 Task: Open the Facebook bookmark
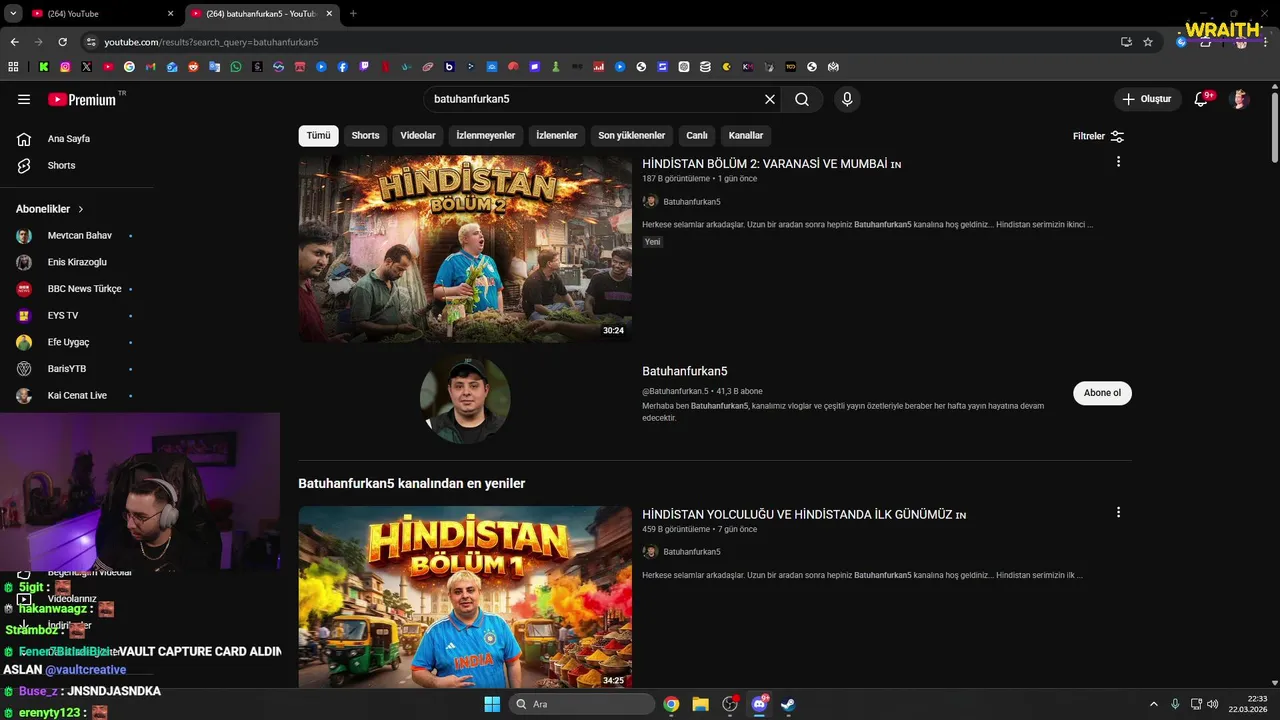click(x=343, y=67)
